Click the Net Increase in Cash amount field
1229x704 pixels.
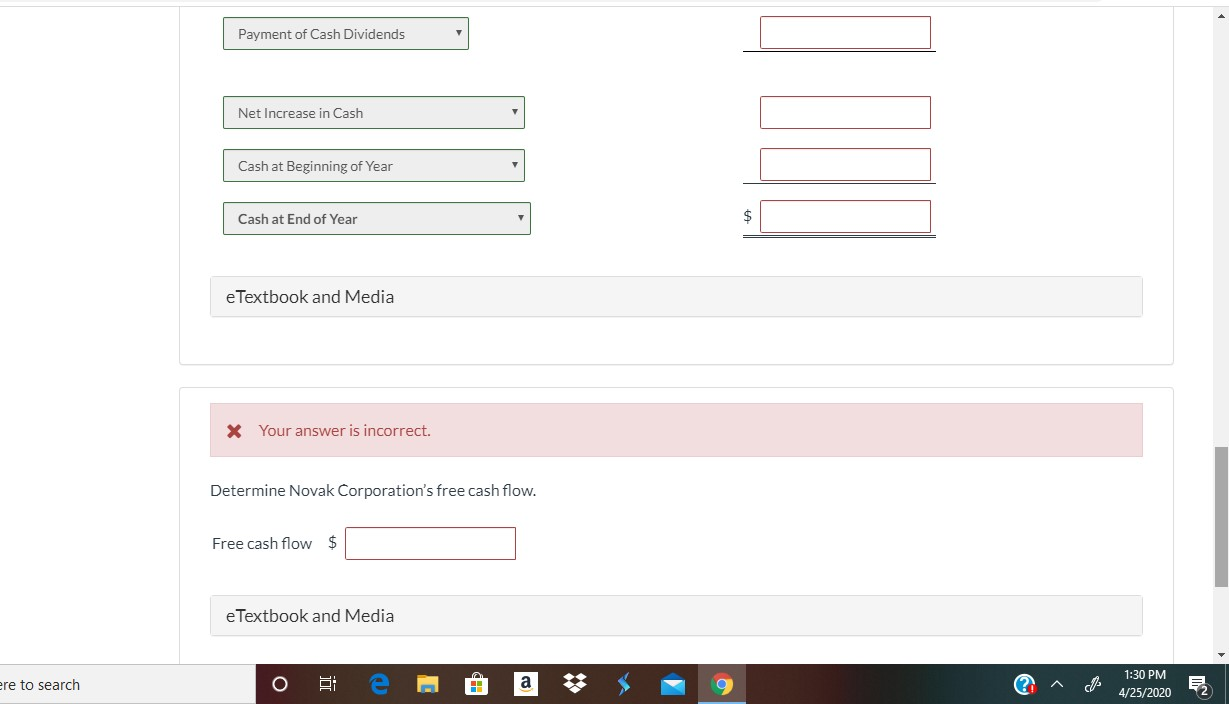click(x=845, y=112)
